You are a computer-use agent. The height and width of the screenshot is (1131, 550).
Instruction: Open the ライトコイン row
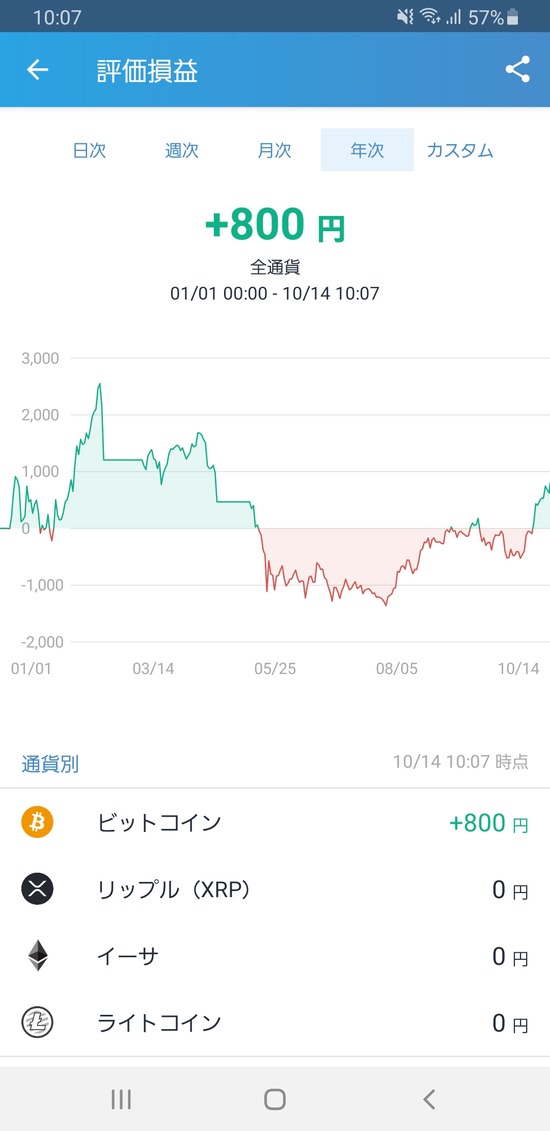pyautogui.click(x=275, y=1023)
